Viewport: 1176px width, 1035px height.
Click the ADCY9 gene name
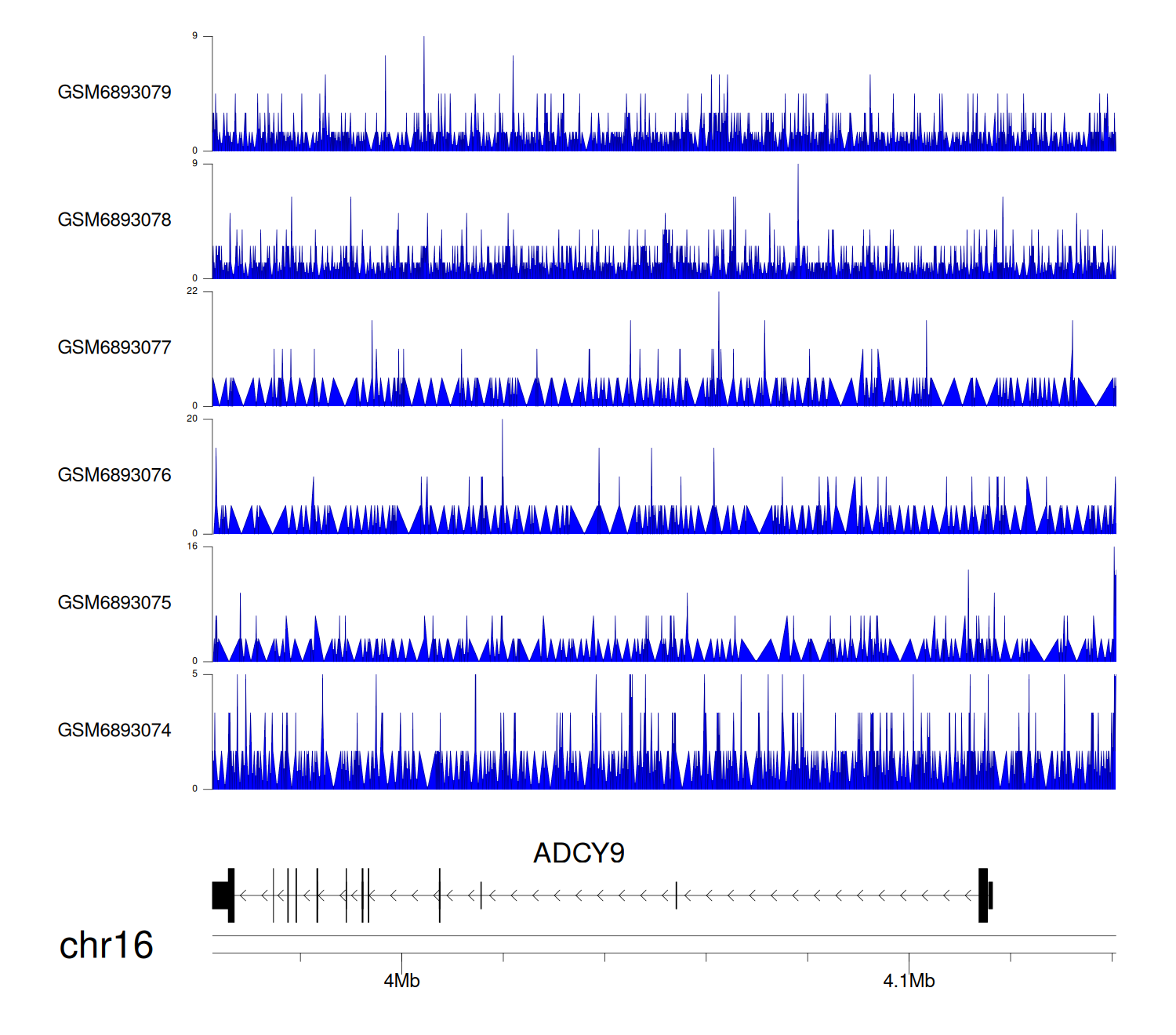click(x=579, y=853)
